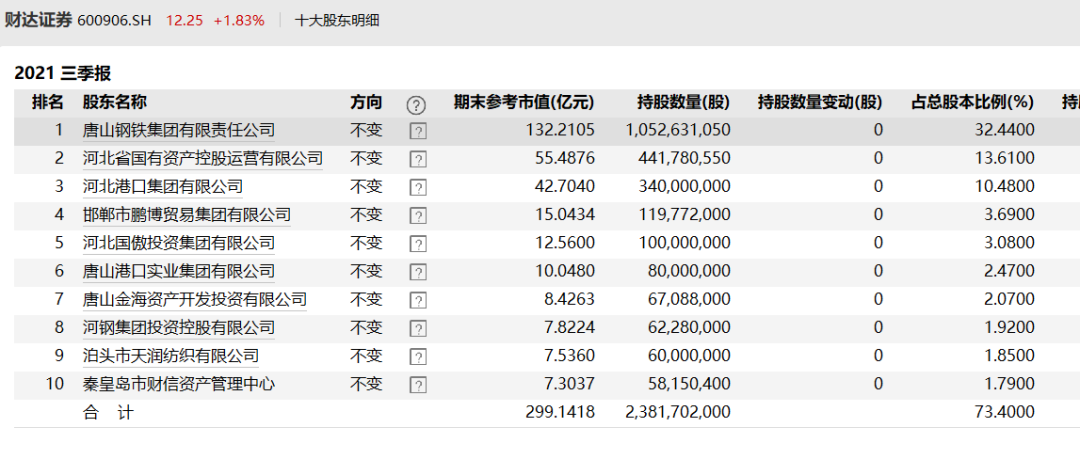Select shares cell 119,772,000
The image size is (1080, 459).
click(685, 214)
